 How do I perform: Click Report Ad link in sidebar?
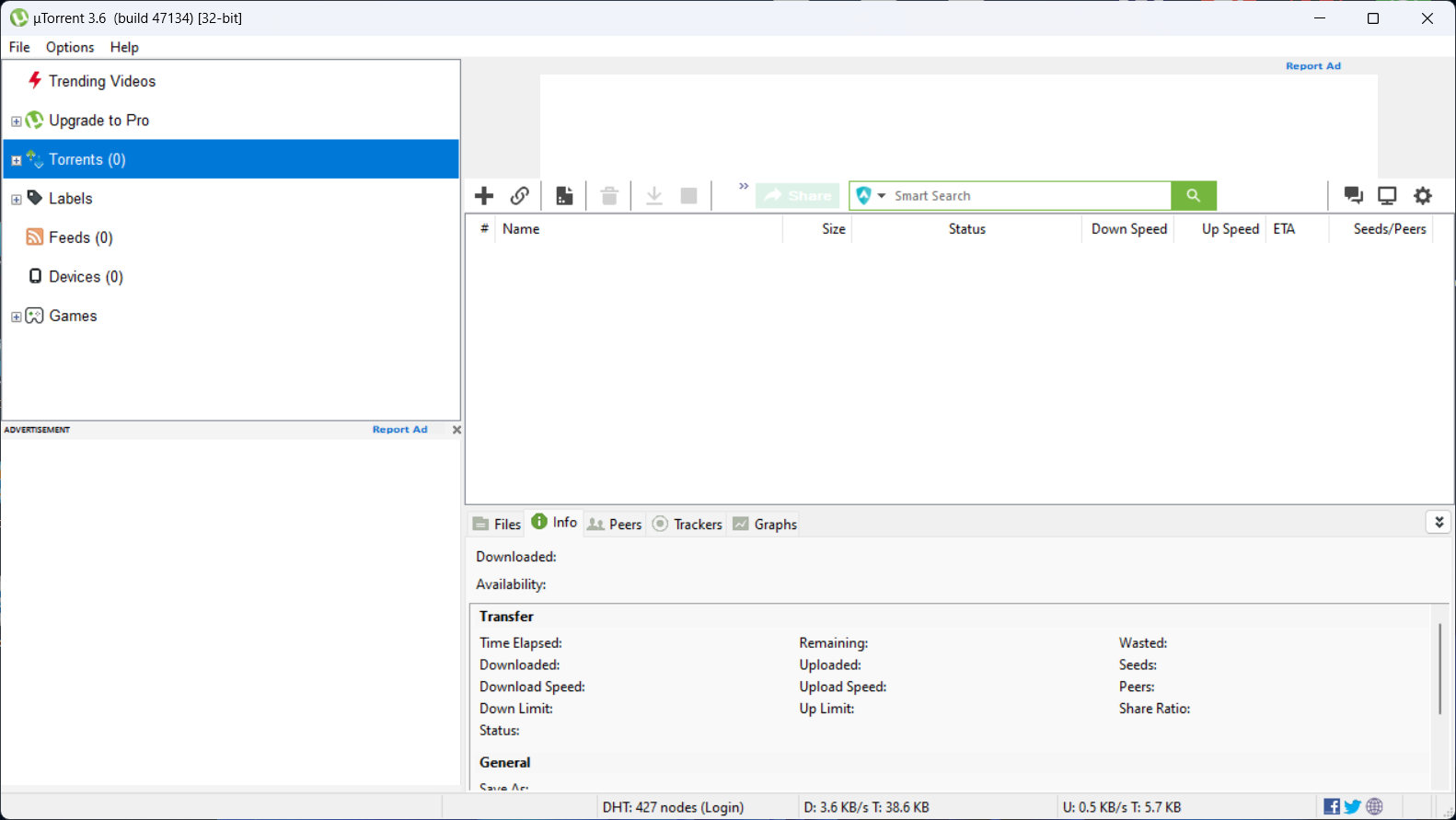pos(400,430)
